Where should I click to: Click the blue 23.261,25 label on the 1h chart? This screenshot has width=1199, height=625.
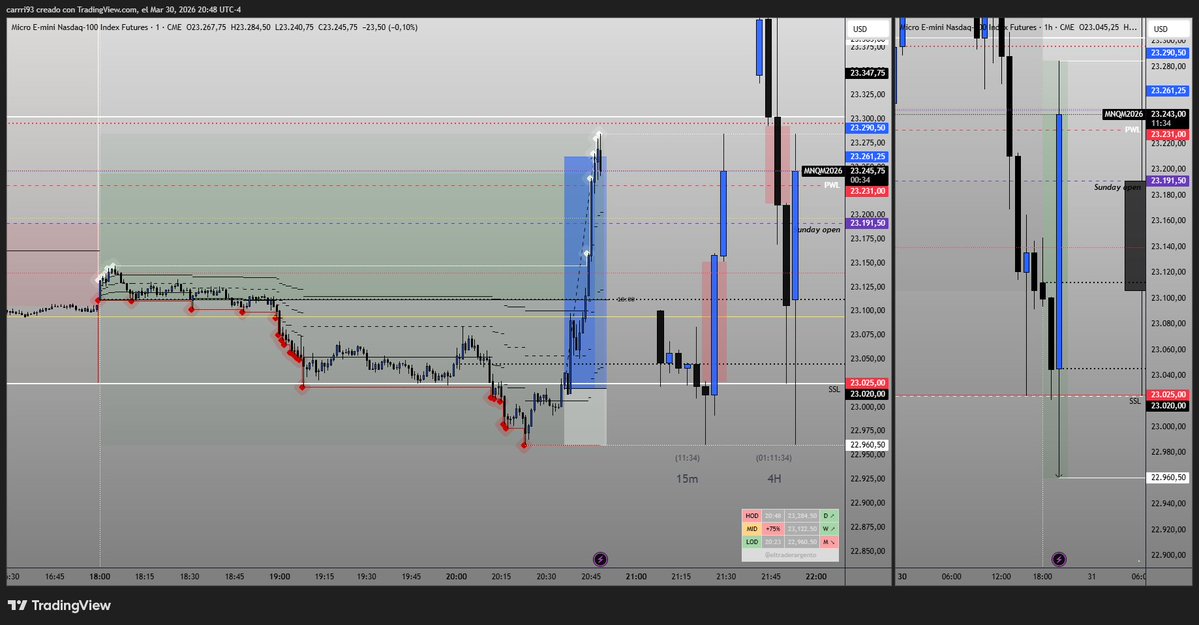tap(1168, 90)
